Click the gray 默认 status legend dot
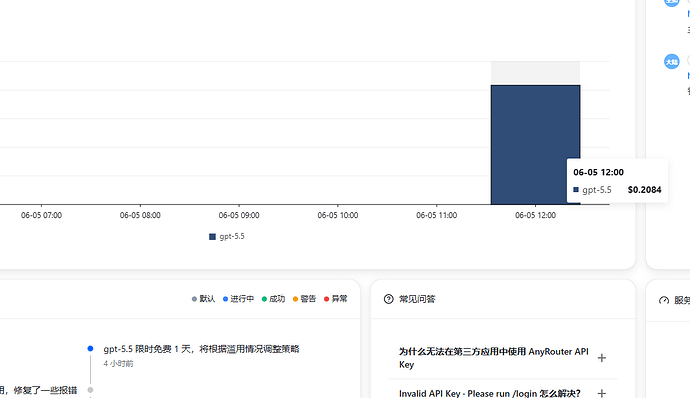This screenshot has width=690, height=398. click(194, 299)
